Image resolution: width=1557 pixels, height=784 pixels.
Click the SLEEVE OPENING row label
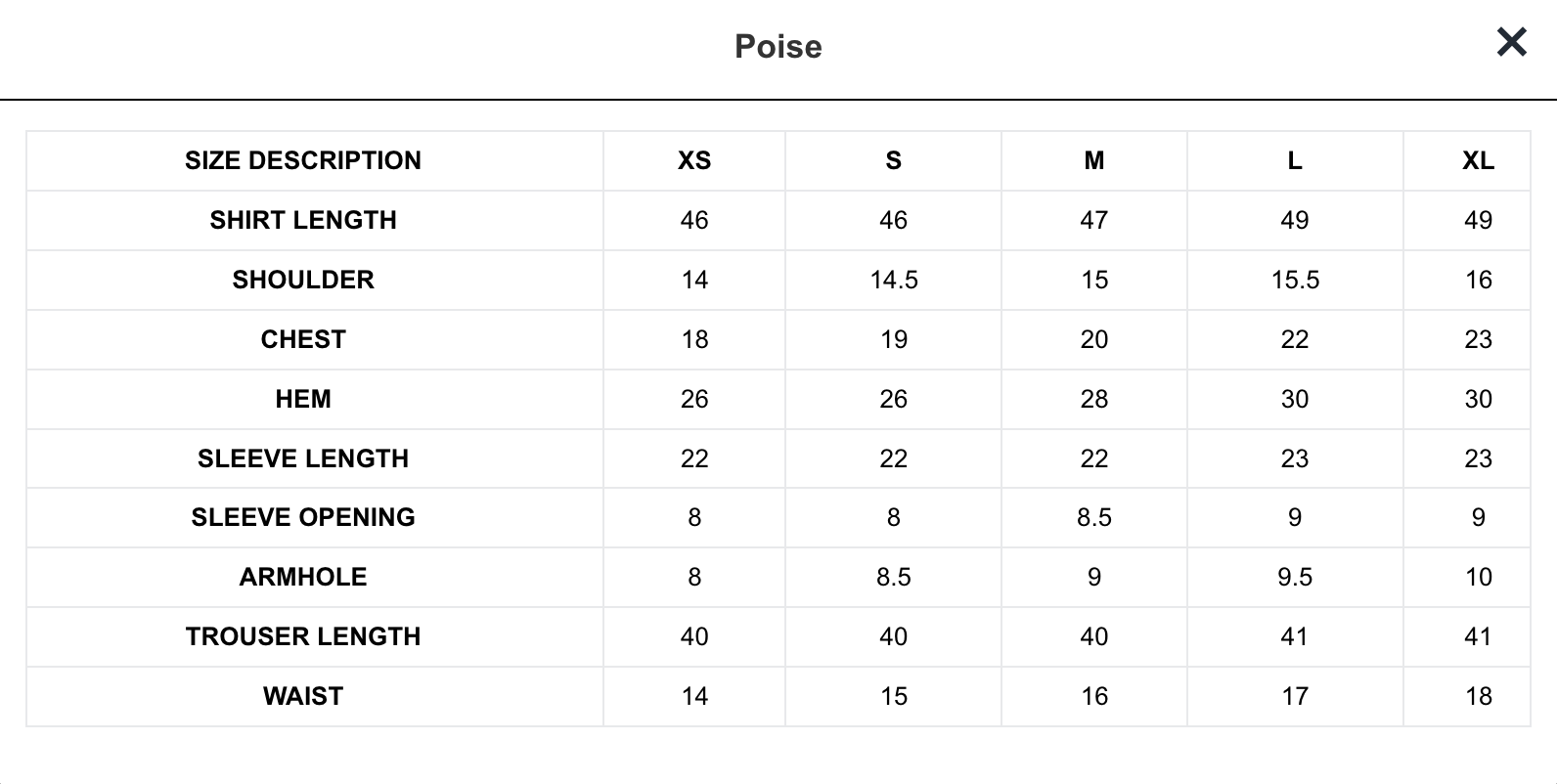303,517
